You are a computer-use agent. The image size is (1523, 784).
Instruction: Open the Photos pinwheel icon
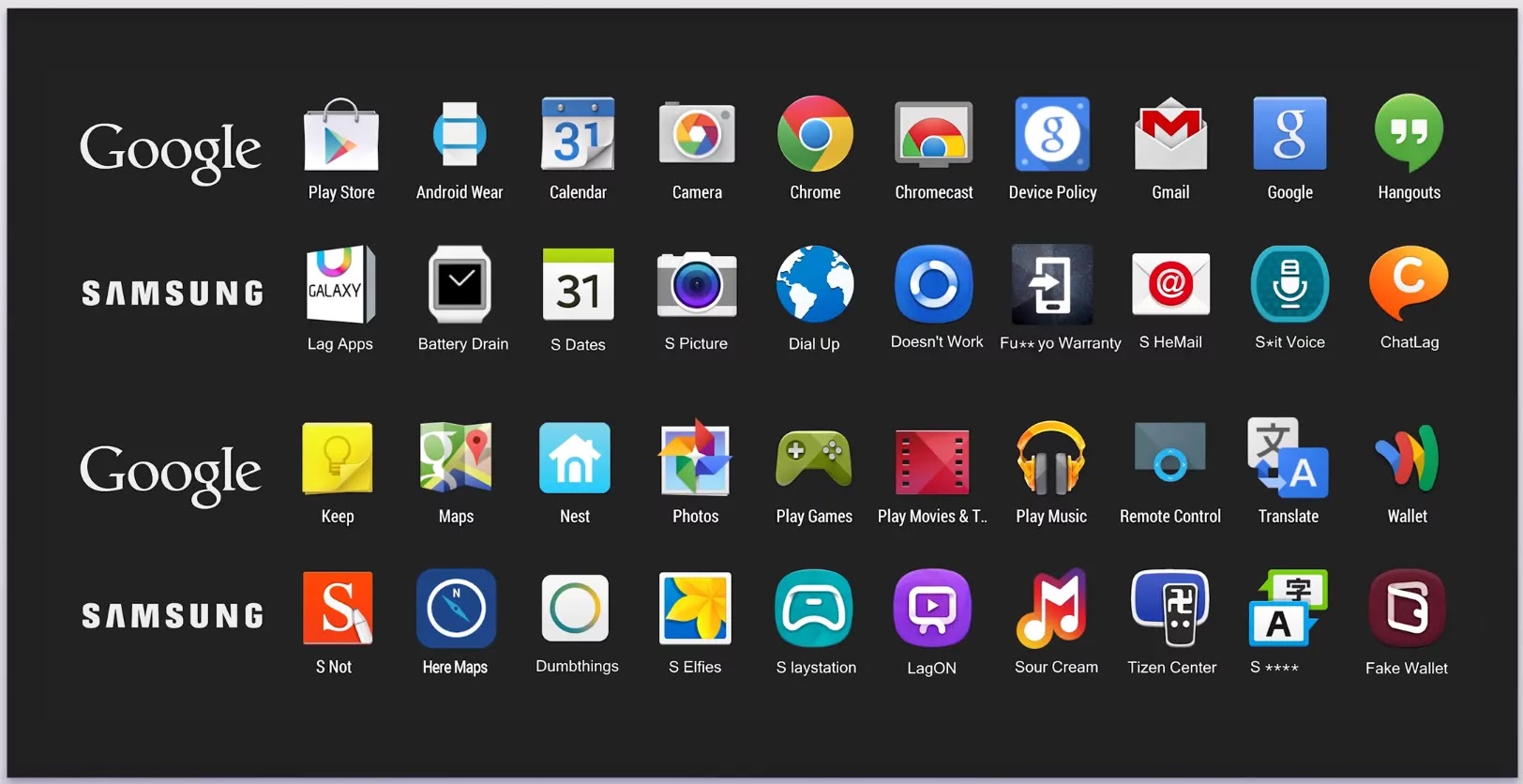[x=695, y=458]
